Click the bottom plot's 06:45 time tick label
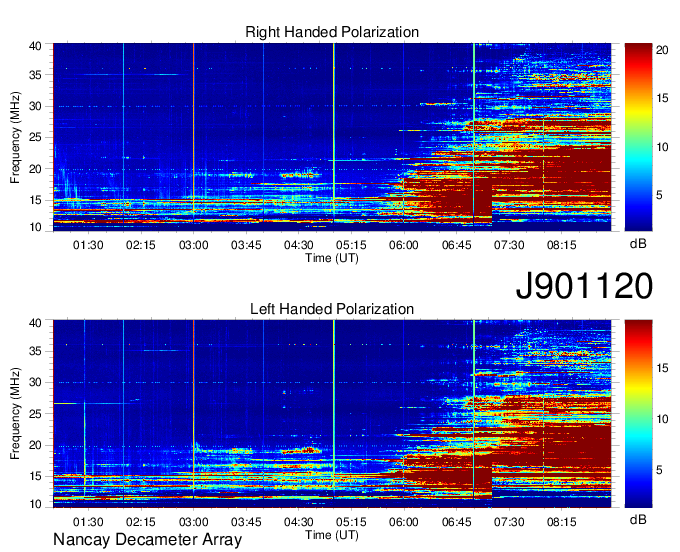This screenshot has width=680, height=552. point(456,522)
